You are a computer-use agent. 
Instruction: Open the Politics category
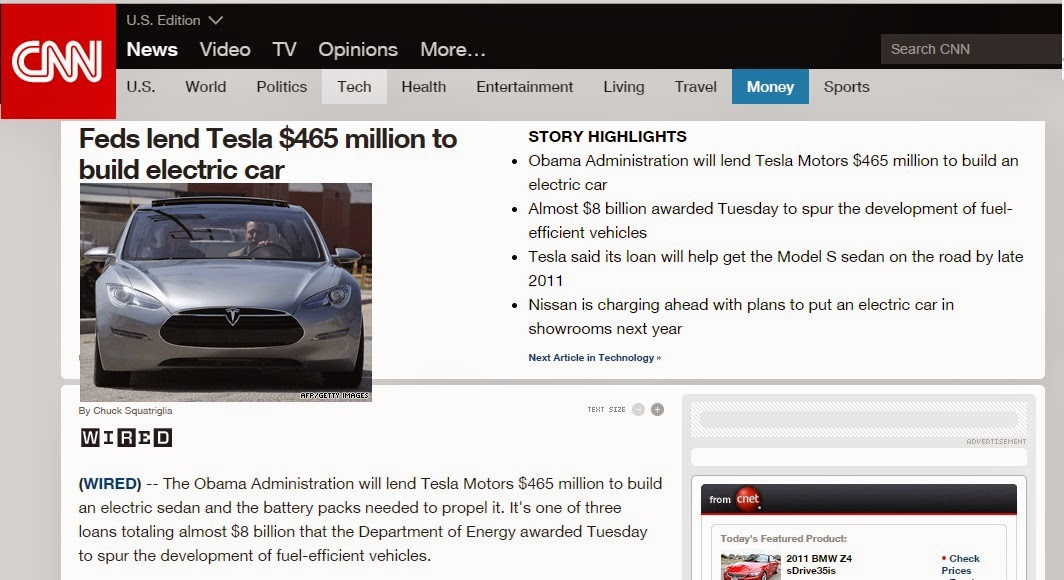click(282, 87)
